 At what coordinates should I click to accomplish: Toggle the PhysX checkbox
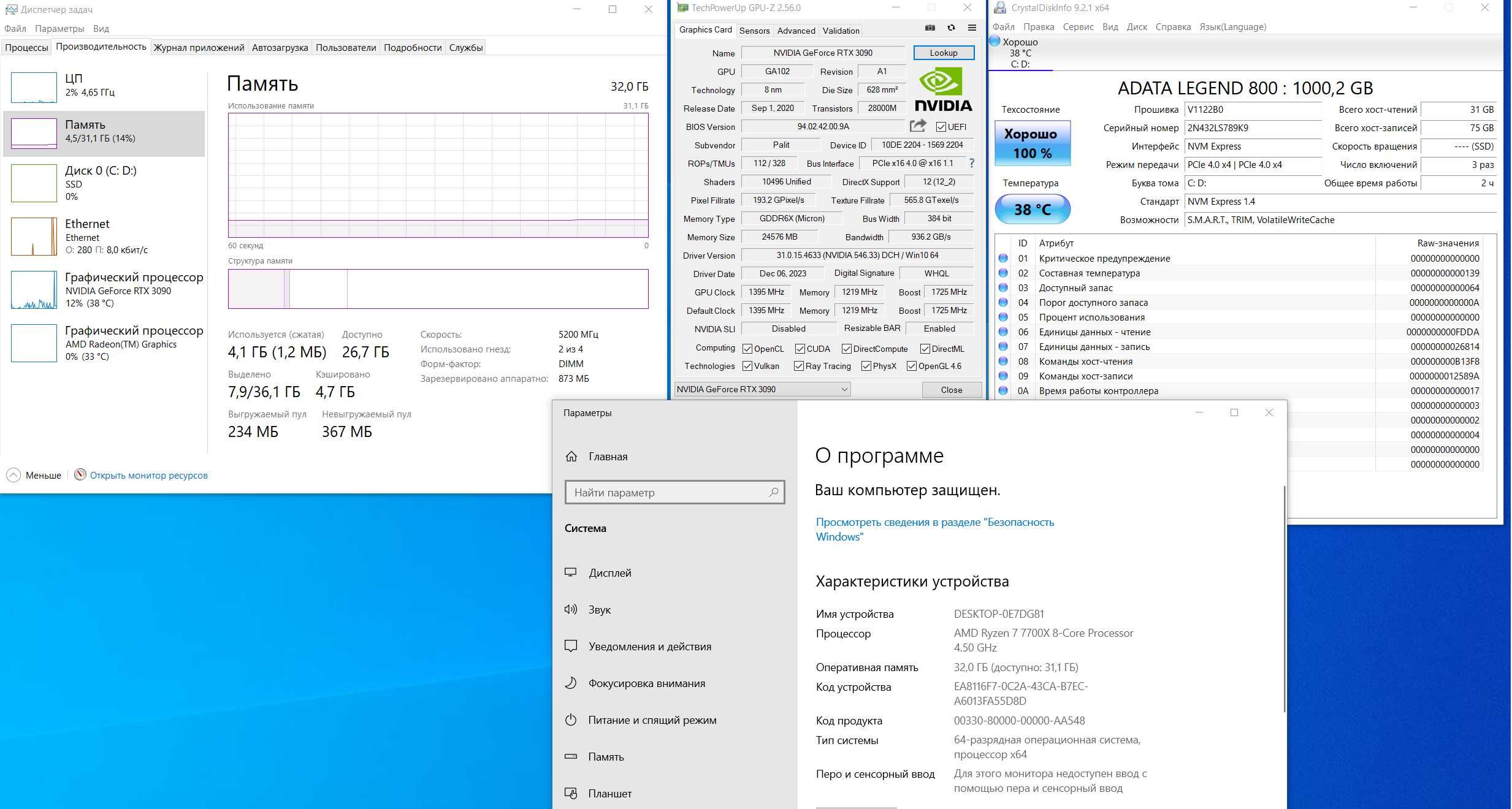[x=866, y=366]
